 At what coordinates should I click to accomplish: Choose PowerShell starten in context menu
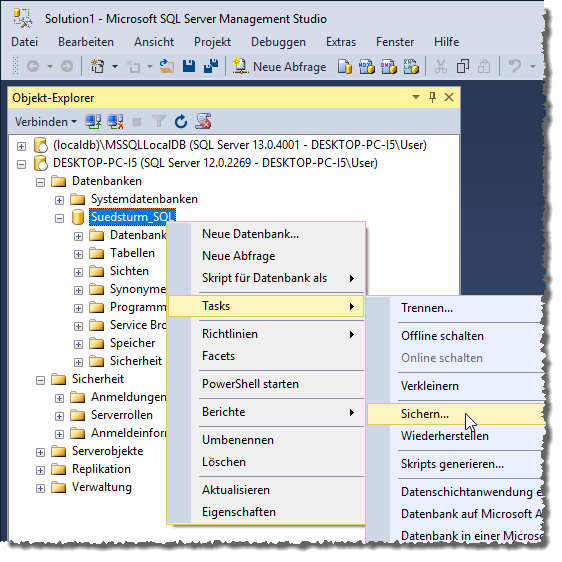266,384
